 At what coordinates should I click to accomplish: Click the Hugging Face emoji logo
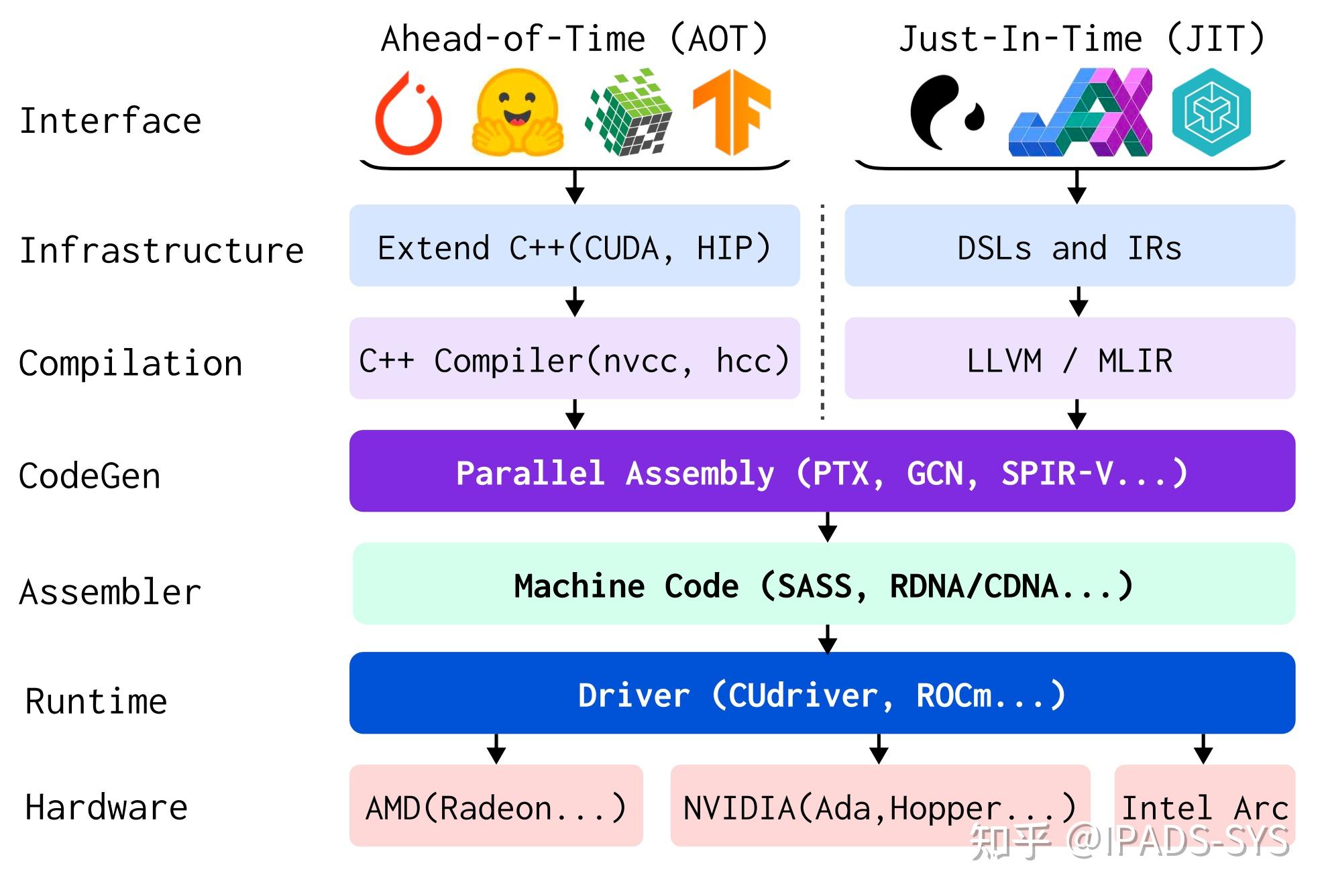(516, 113)
